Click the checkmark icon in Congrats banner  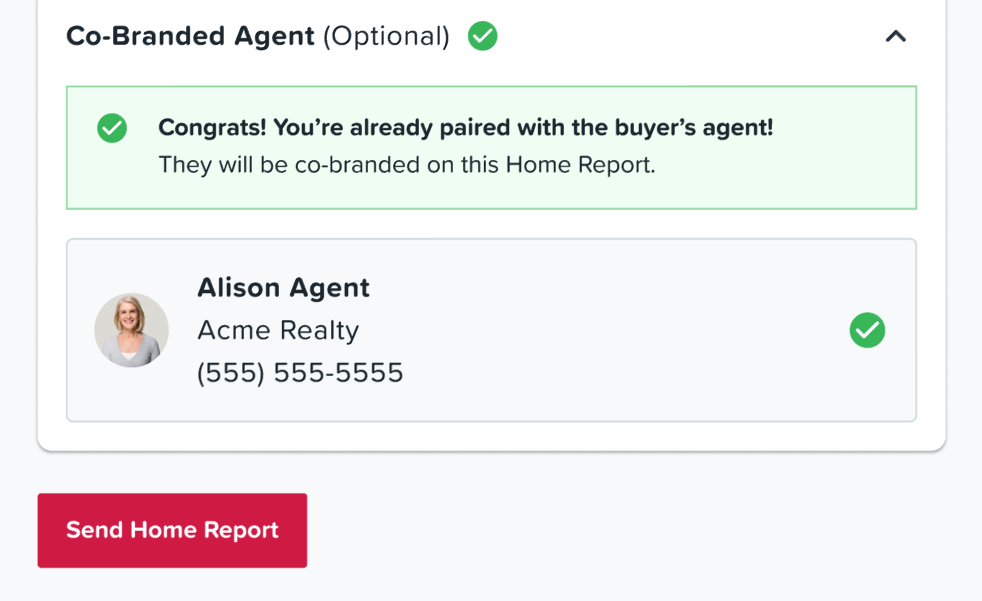[x=112, y=128]
